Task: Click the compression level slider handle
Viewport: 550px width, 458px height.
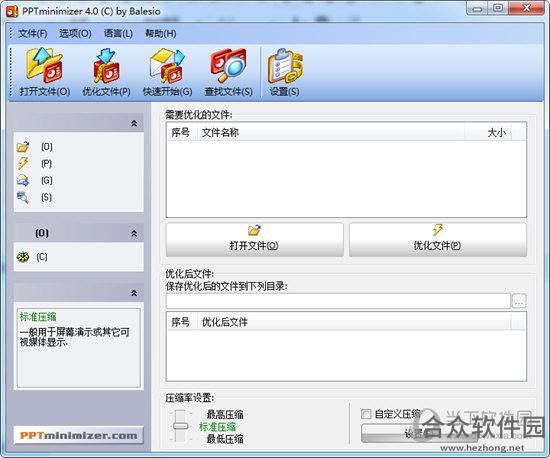Action: pos(181,426)
